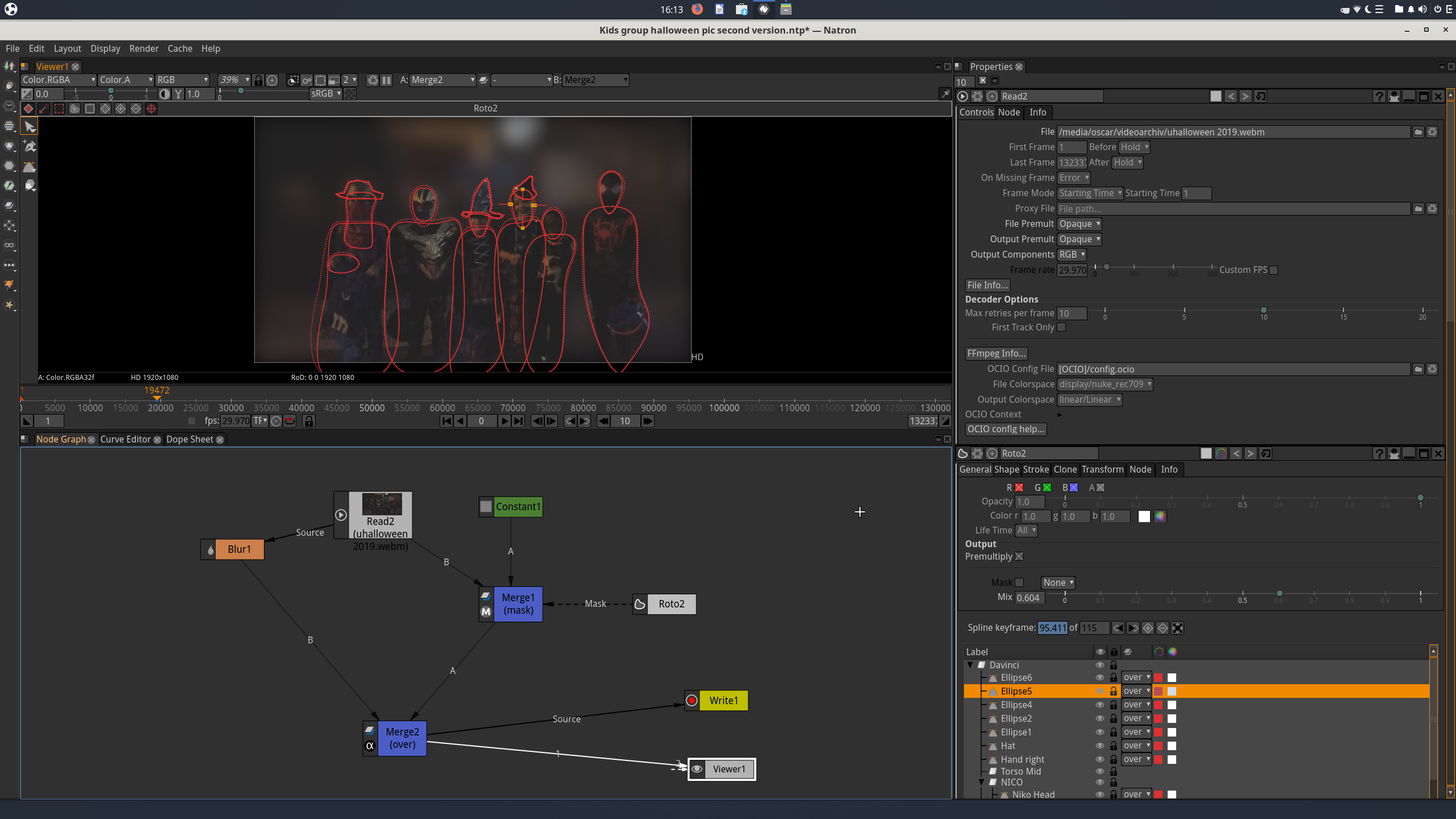Toggle viewer zoom sync lock icon
The height and width of the screenshot is (819, 1456).
tap(258, 80)
